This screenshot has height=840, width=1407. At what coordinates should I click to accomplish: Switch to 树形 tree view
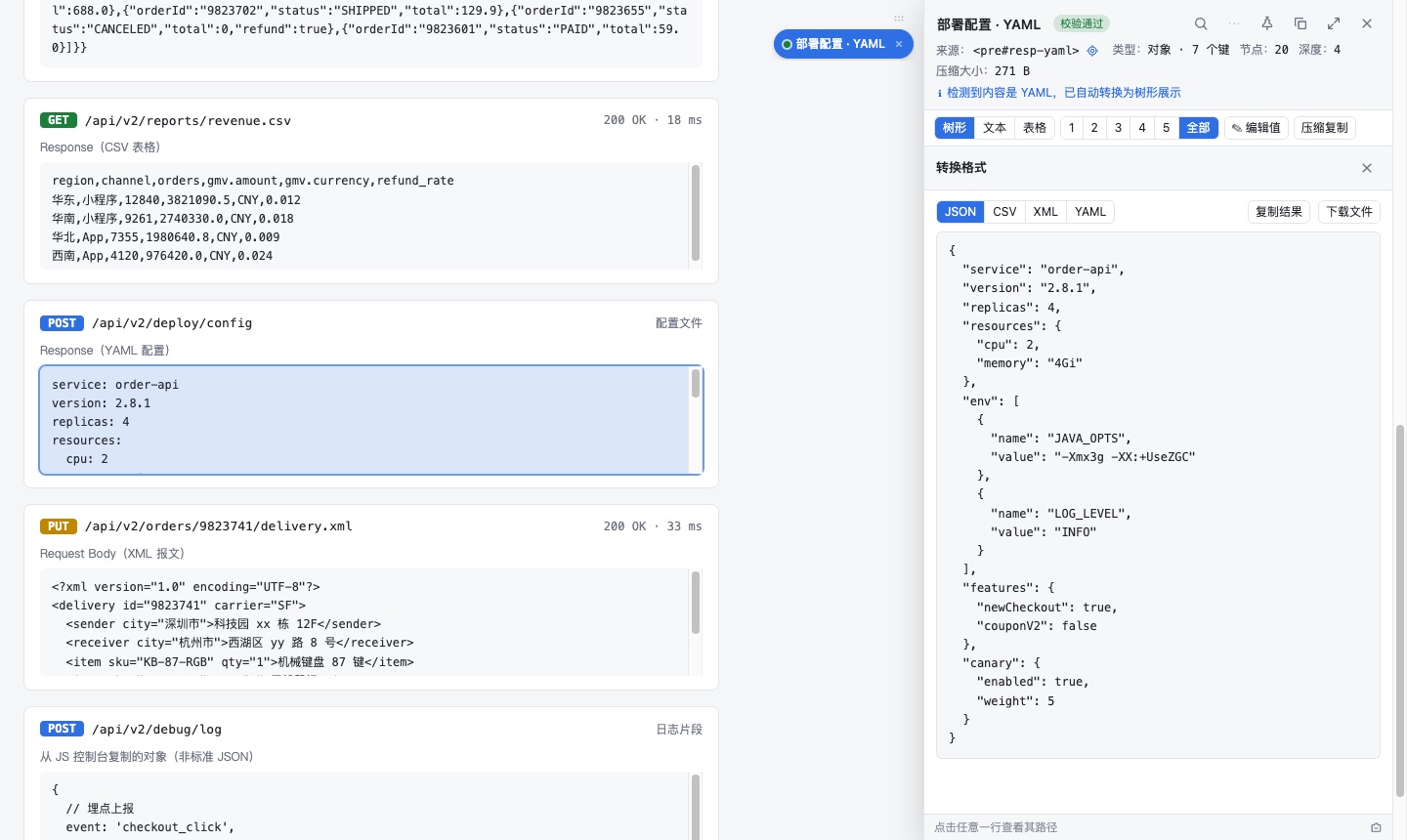[x=955, y=128]
